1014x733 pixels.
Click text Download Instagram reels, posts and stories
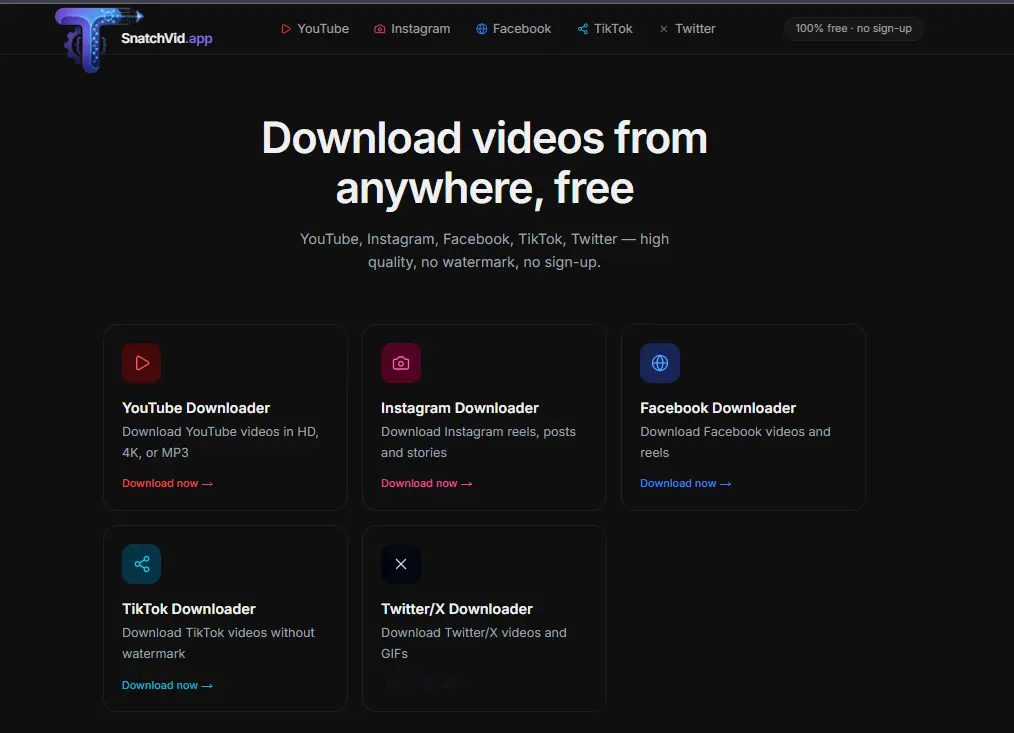pos(479,442)
